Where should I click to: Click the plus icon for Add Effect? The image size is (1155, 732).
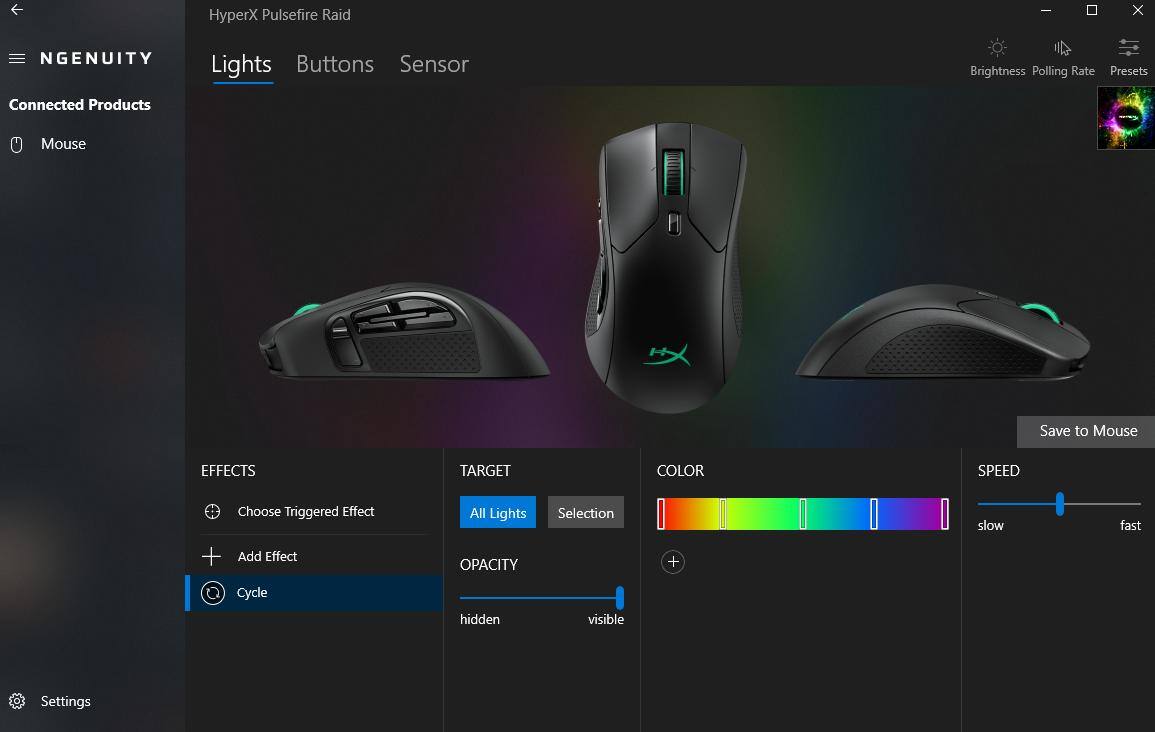(211, 556)
